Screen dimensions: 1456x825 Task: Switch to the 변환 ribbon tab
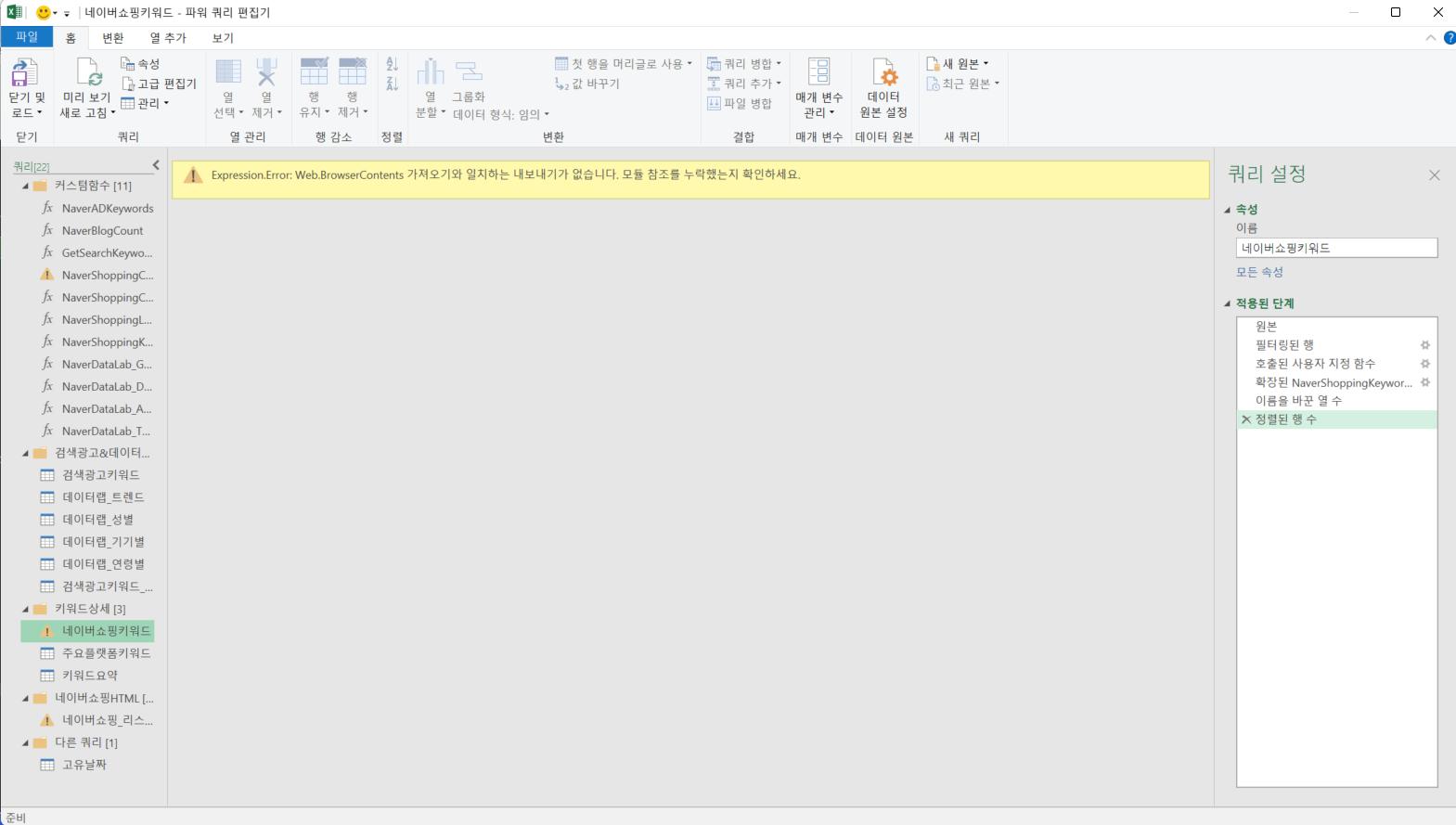point(112,38)
